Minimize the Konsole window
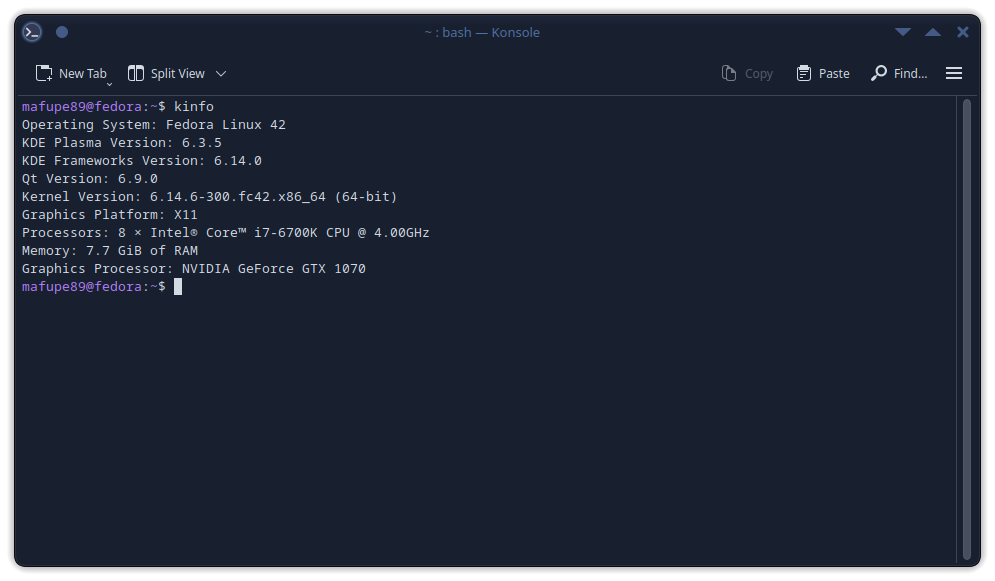Image resolution: width=995 pixels, height=581 pixels. tap(903, 32)
